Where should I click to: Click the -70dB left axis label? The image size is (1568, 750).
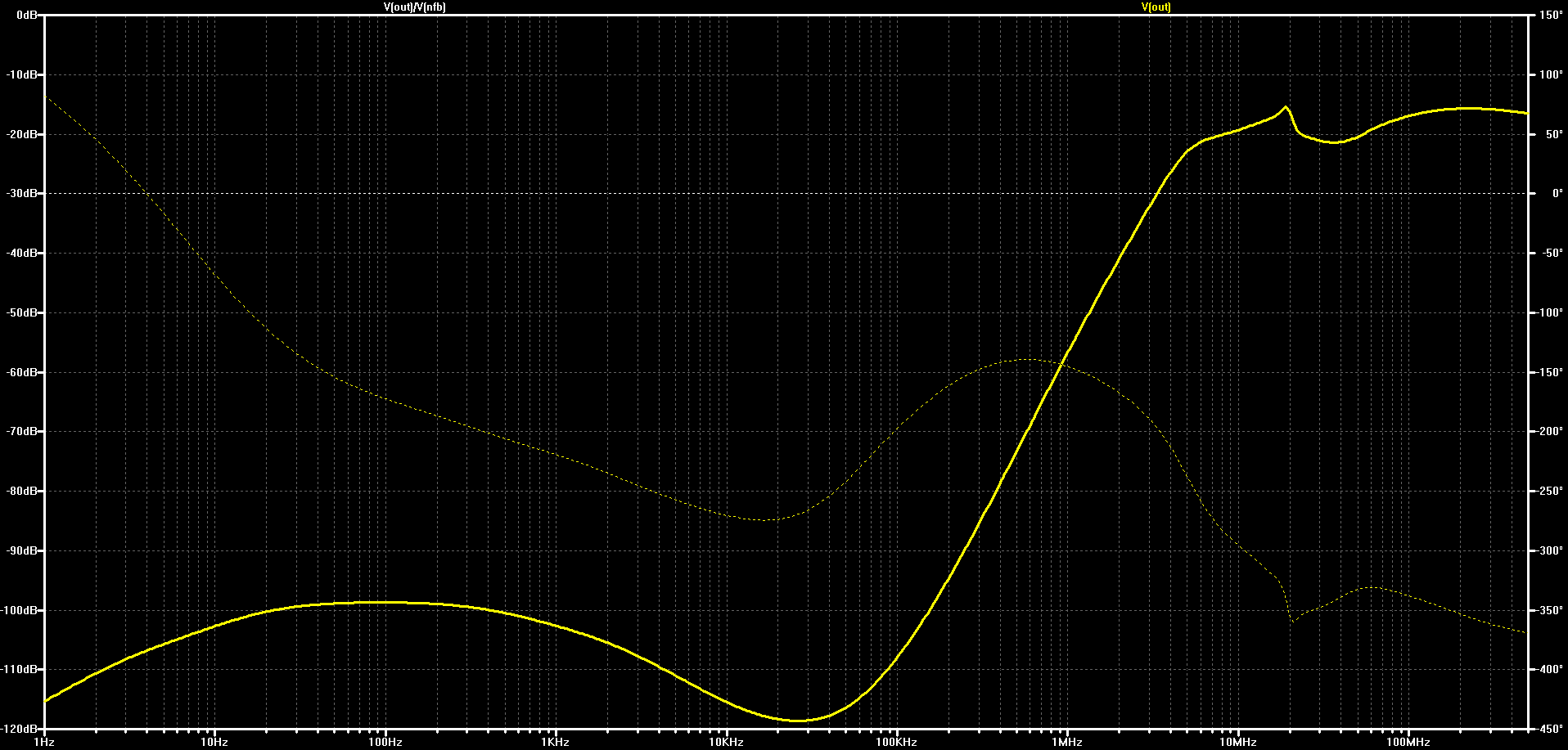coord(22,431)
